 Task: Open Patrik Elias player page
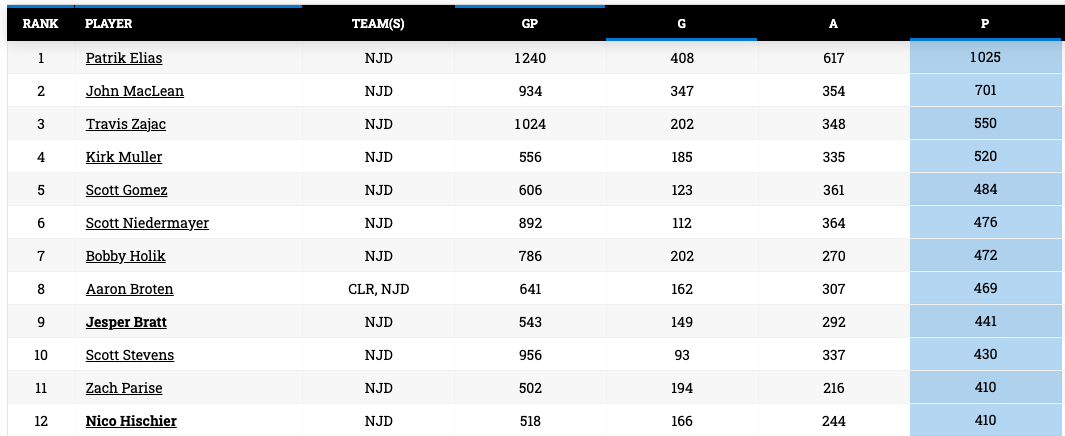pos(124,58)
